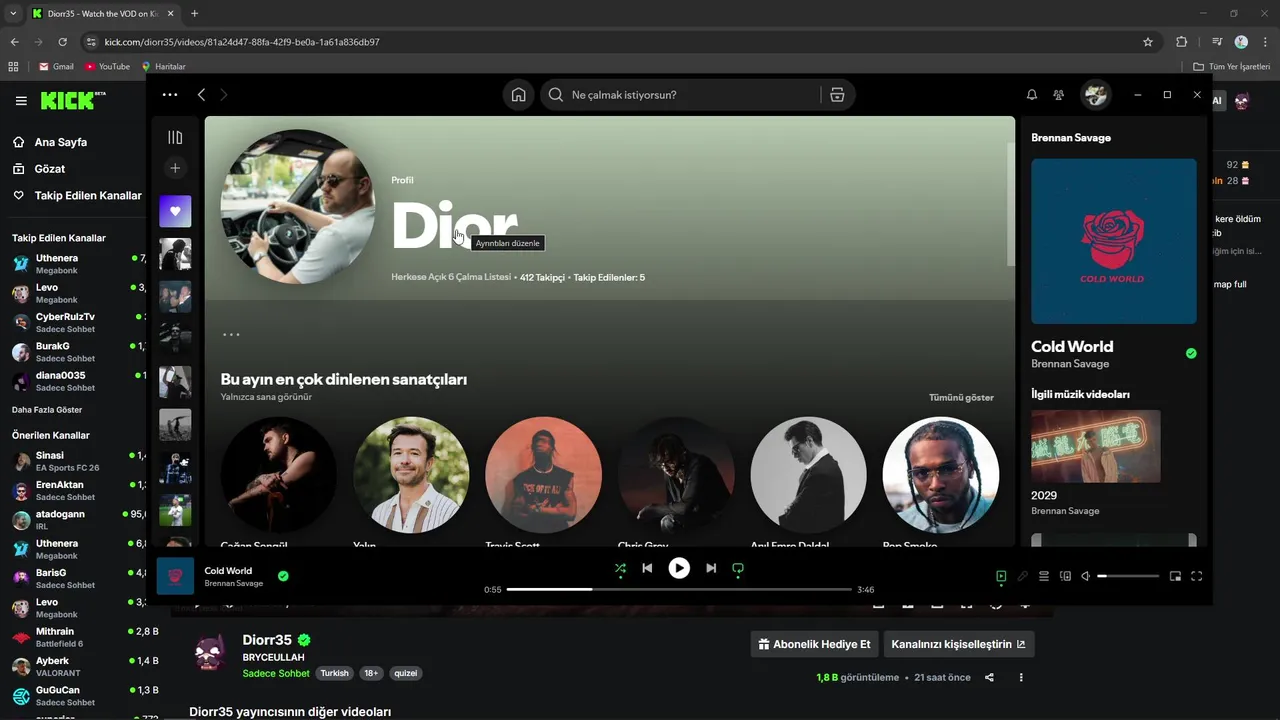1280x720 pixels.
Task: Open a new Chrome tab
Action: (194, 13)
